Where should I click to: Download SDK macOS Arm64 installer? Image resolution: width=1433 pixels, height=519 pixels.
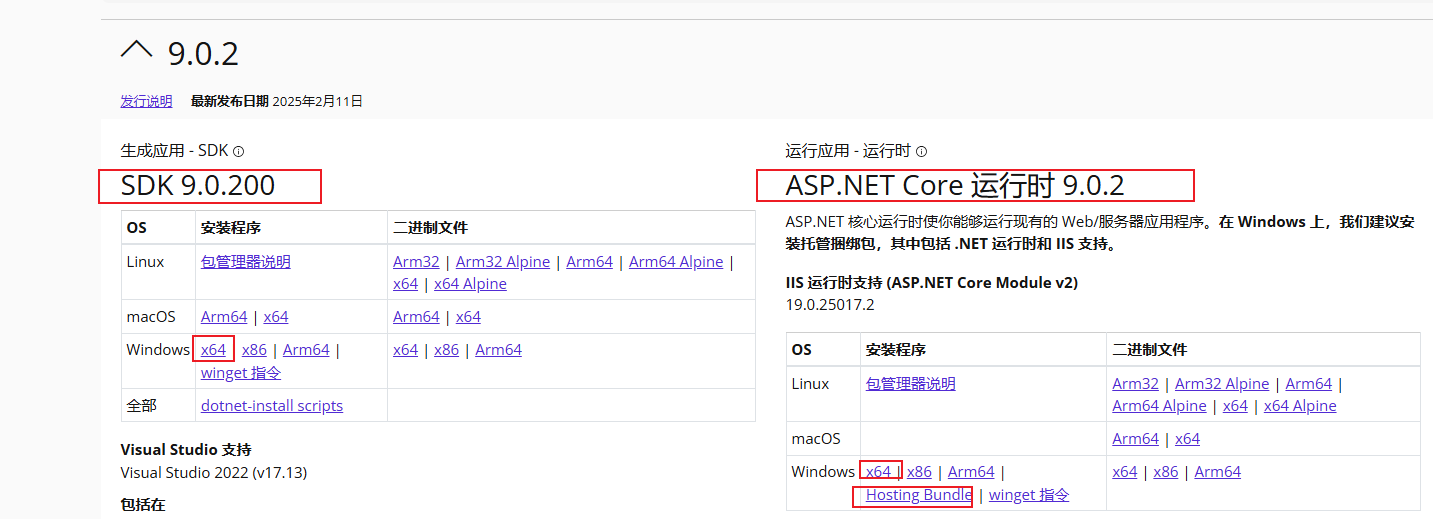pos(224,316)
